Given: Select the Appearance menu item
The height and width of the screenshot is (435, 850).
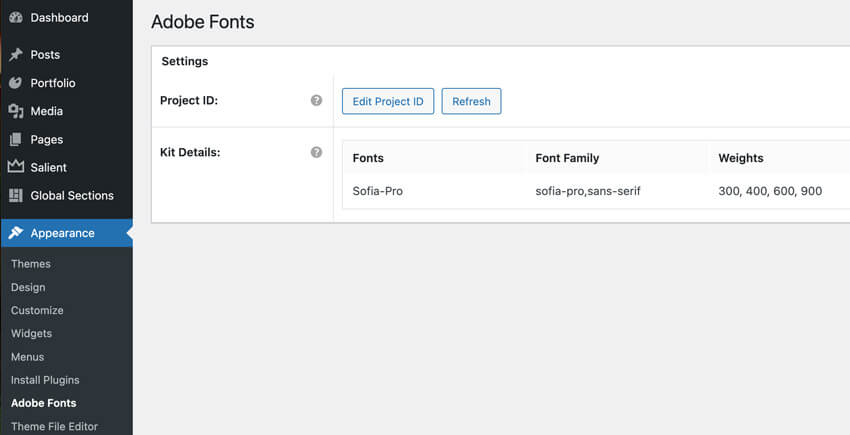Looking at the screenshot, I should click(x=66, y=233).
